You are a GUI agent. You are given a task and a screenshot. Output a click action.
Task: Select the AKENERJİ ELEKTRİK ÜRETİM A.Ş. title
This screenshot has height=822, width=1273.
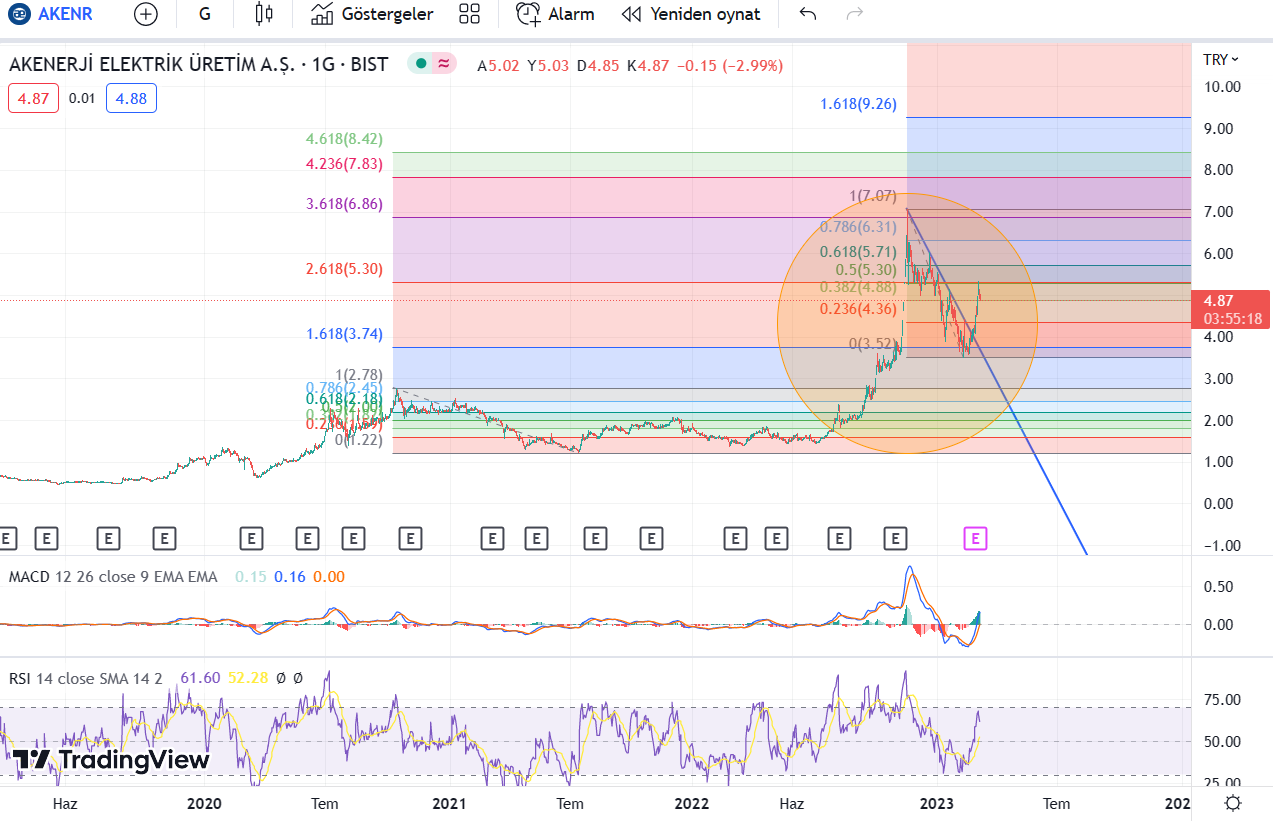point(152,65)
